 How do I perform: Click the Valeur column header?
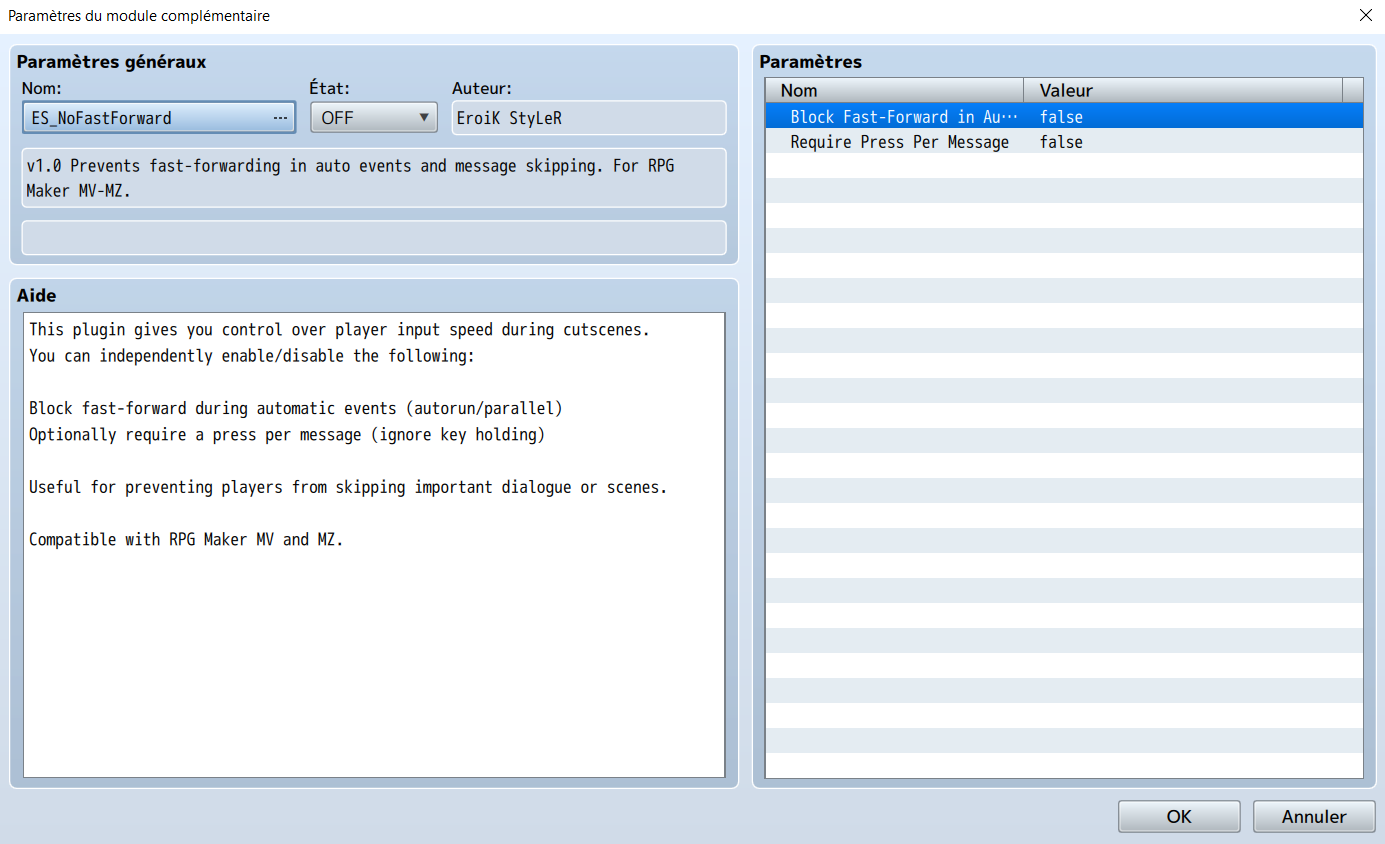click(x=1183, y=90)
